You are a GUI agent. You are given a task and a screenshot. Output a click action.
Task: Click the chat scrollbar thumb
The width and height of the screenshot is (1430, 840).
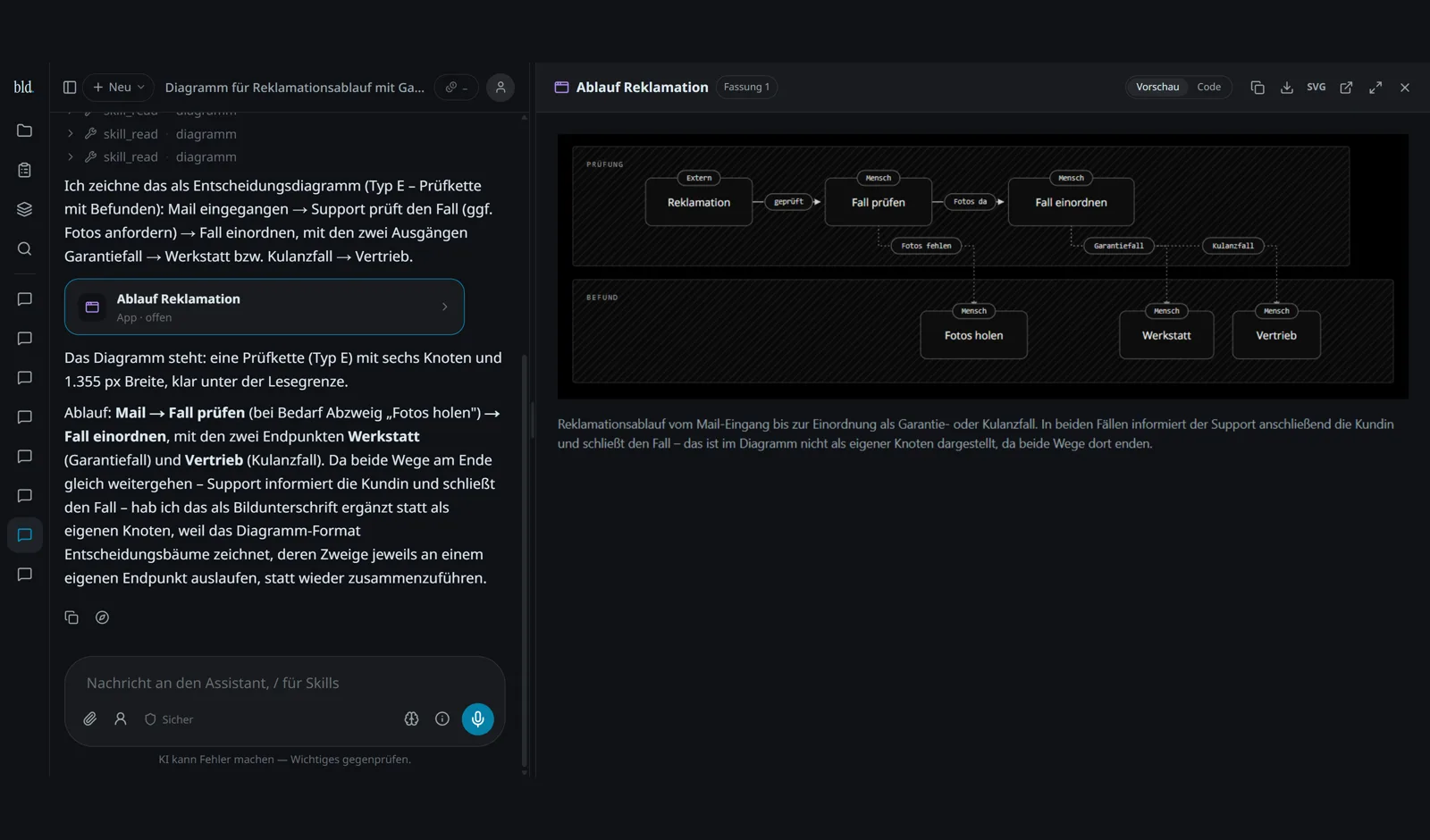pyautogui.click(x=524, y=561)
